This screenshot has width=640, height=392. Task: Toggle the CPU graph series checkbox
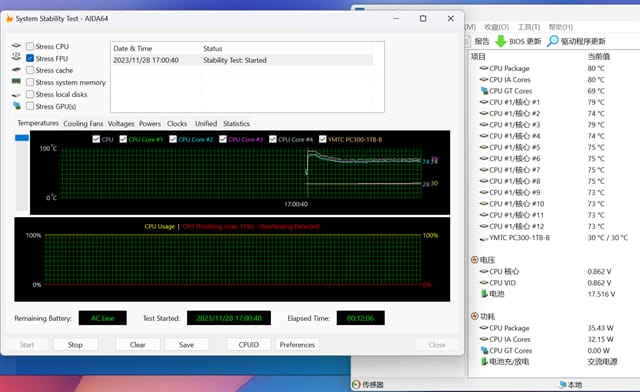tap(96, 139)
